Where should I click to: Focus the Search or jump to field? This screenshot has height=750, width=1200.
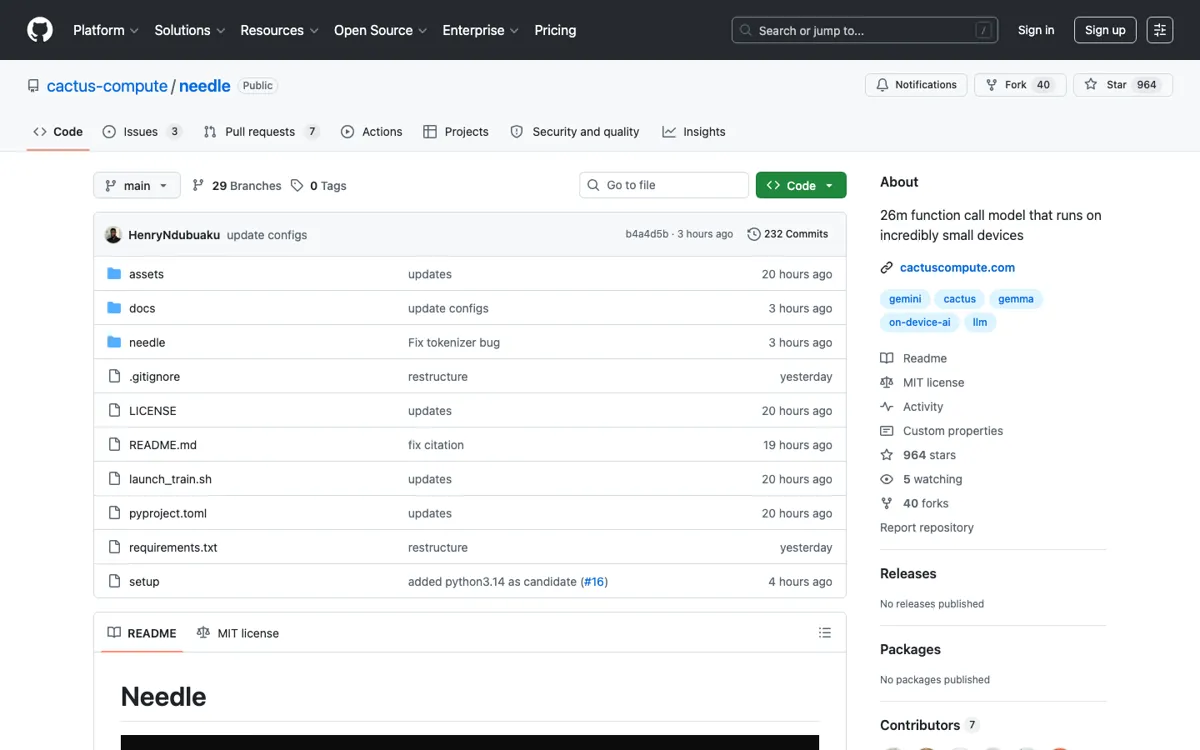pos(865,30)
